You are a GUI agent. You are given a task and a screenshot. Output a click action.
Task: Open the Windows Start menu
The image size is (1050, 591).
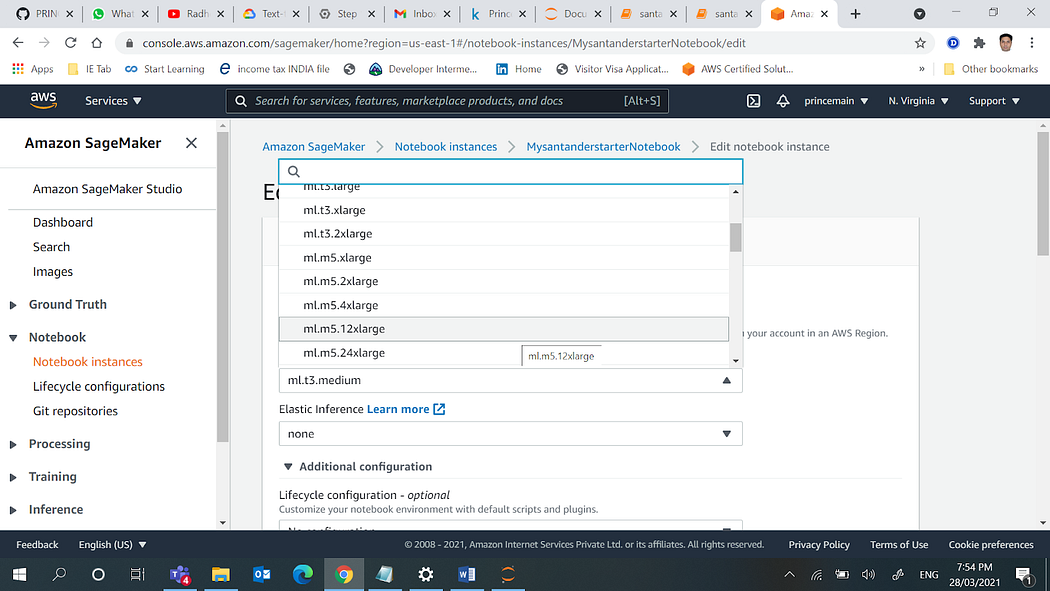(x=19, y=574)
